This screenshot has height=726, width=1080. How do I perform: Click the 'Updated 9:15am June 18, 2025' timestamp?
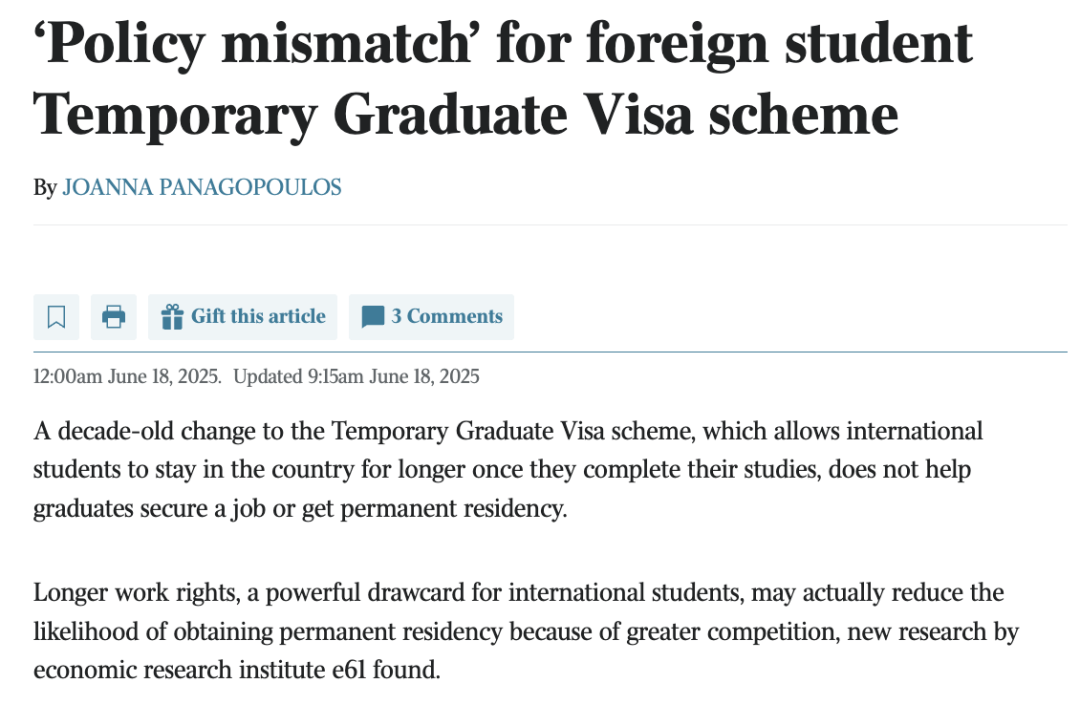[x=356, y=377]
